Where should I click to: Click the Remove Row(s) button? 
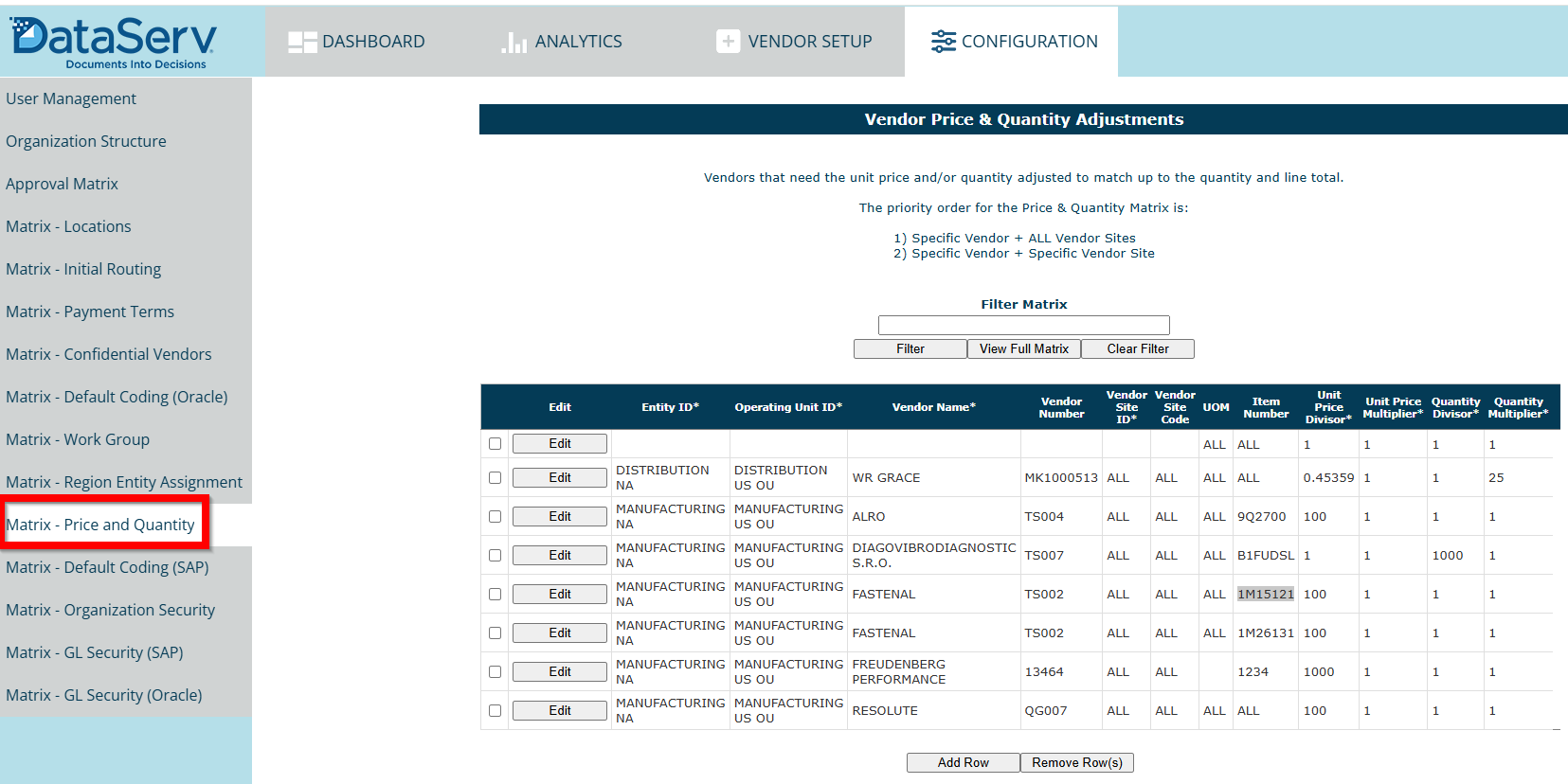[x=1076, y=763]
